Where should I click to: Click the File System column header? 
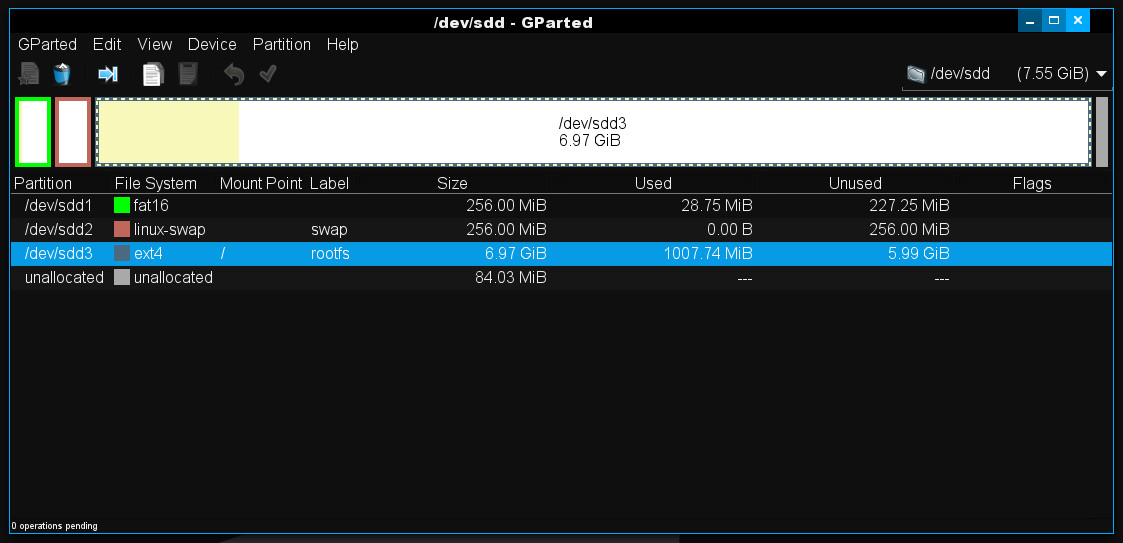coord(155,184)
